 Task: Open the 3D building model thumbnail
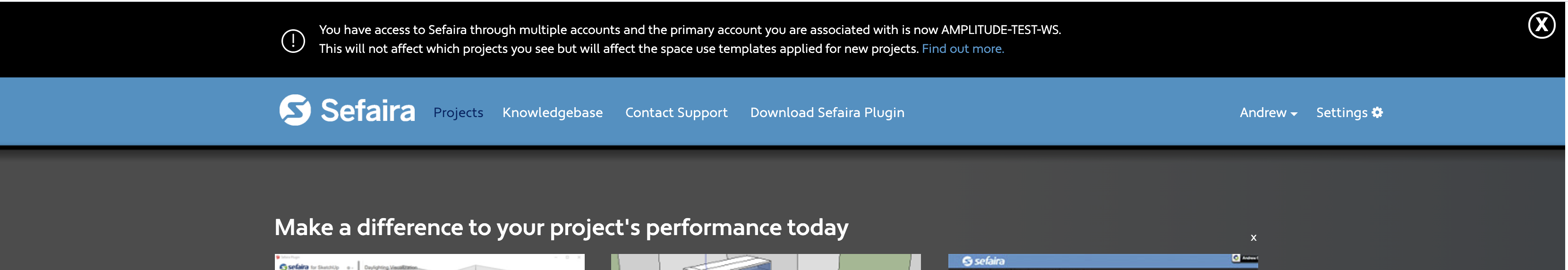tap(766, 262)
